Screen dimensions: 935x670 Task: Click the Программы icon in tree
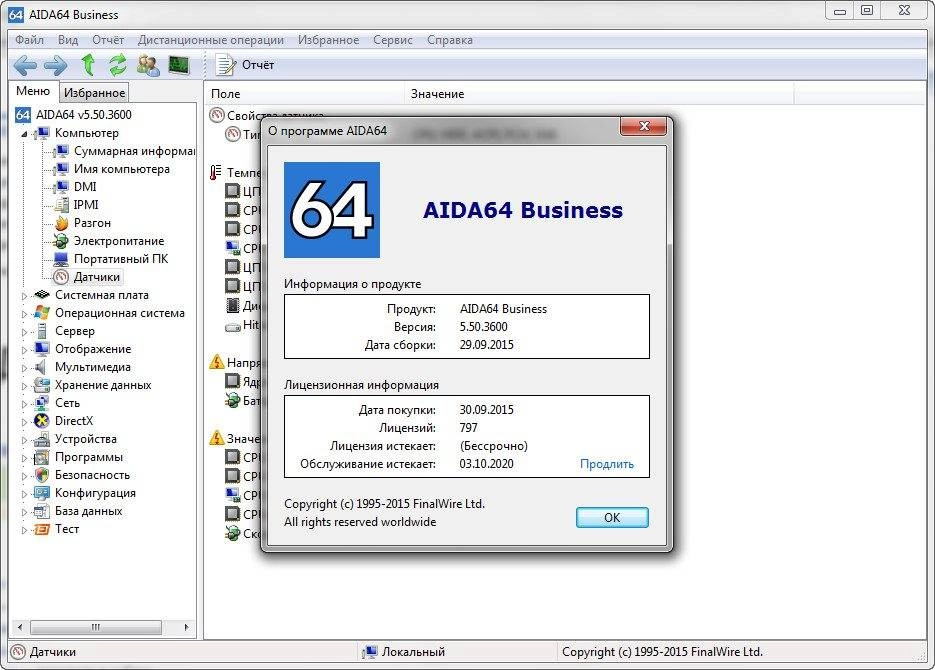[42, 457]
